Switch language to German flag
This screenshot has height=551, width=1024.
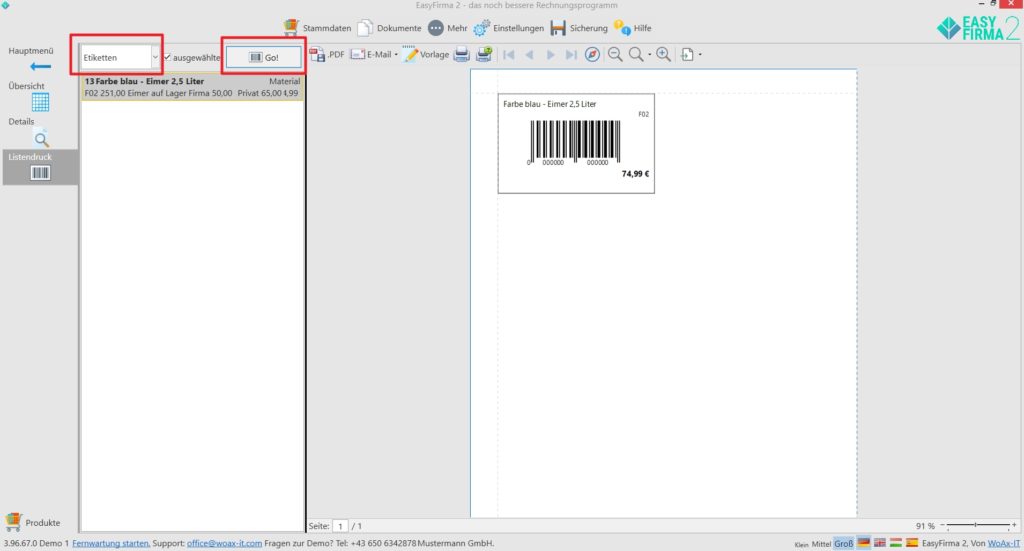[863, 543]
